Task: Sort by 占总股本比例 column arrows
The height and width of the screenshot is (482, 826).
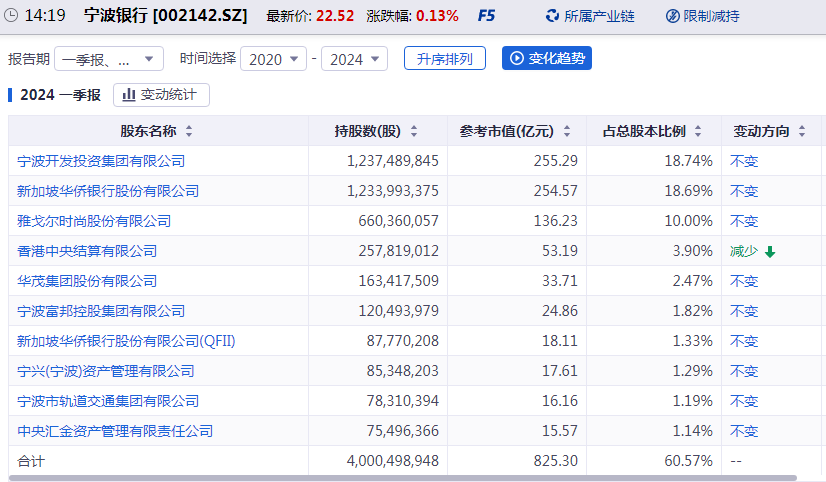Action: pyautogui.click(x=698, y=131)
